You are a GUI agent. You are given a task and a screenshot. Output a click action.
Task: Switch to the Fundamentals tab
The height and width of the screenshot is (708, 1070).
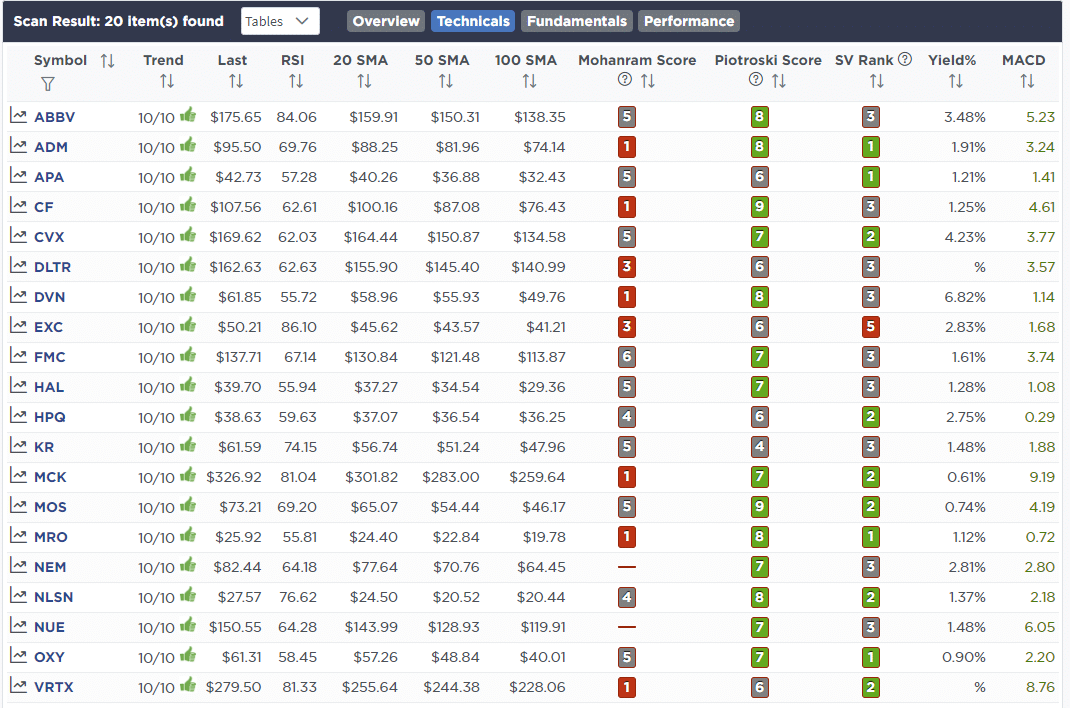(x=577, y=21)
